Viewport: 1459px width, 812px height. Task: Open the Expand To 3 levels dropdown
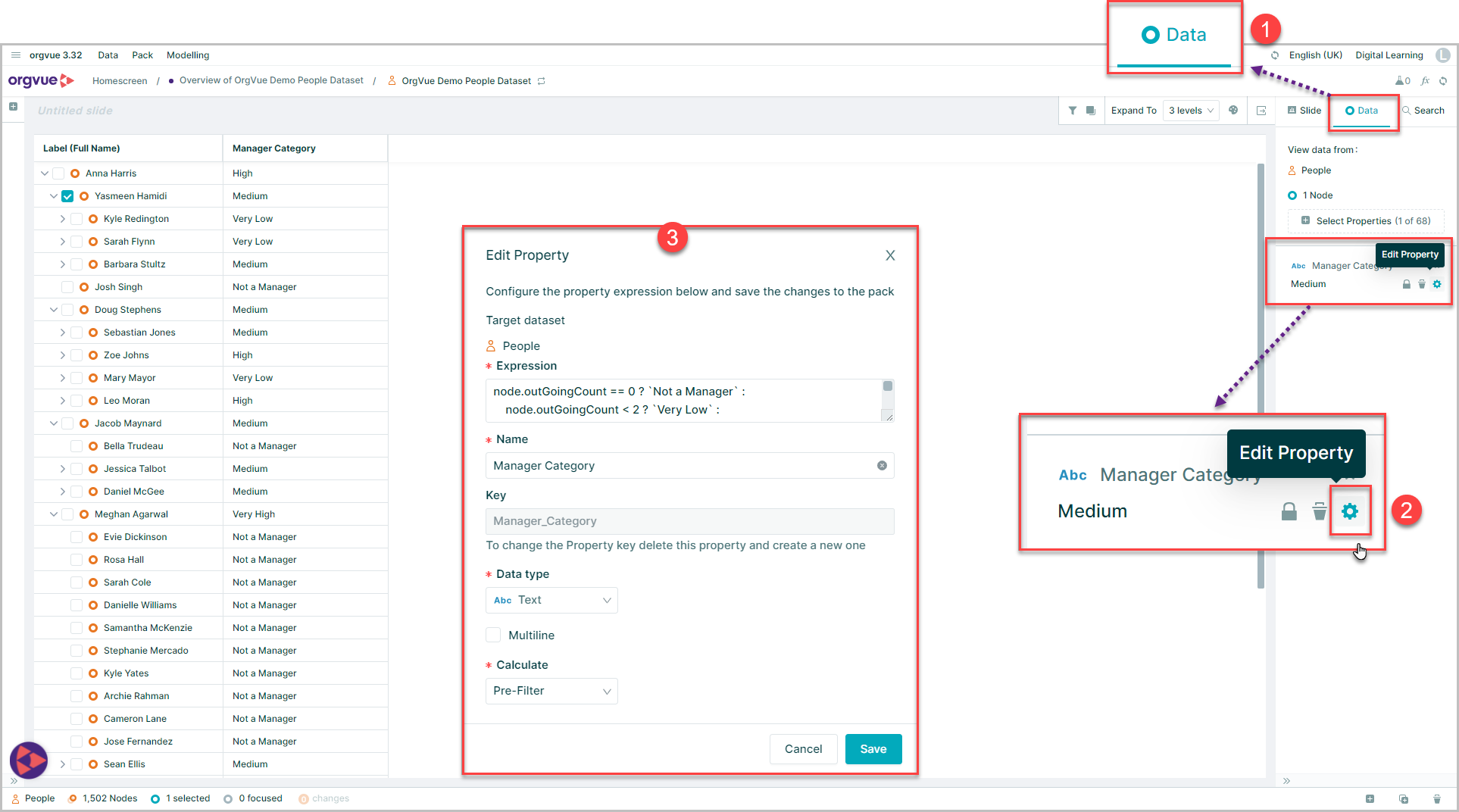tap(1191, 111)
